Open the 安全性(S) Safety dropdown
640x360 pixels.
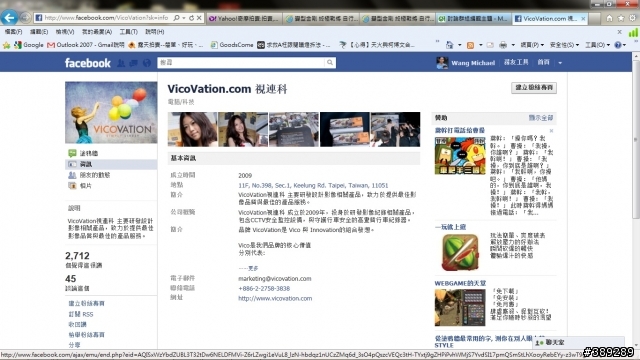click(565, 45)
